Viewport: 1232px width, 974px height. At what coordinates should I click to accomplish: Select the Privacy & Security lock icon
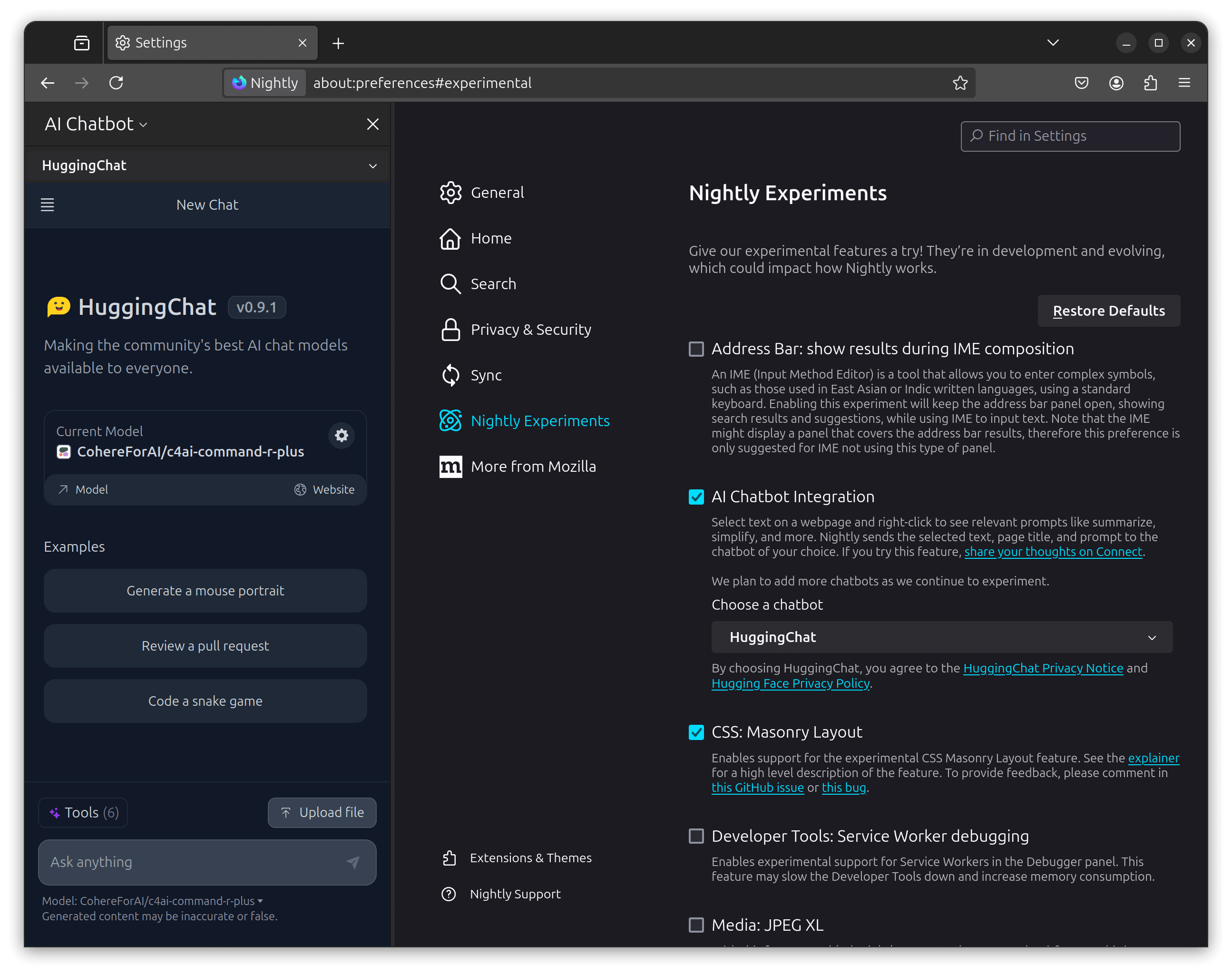[450, 330]
